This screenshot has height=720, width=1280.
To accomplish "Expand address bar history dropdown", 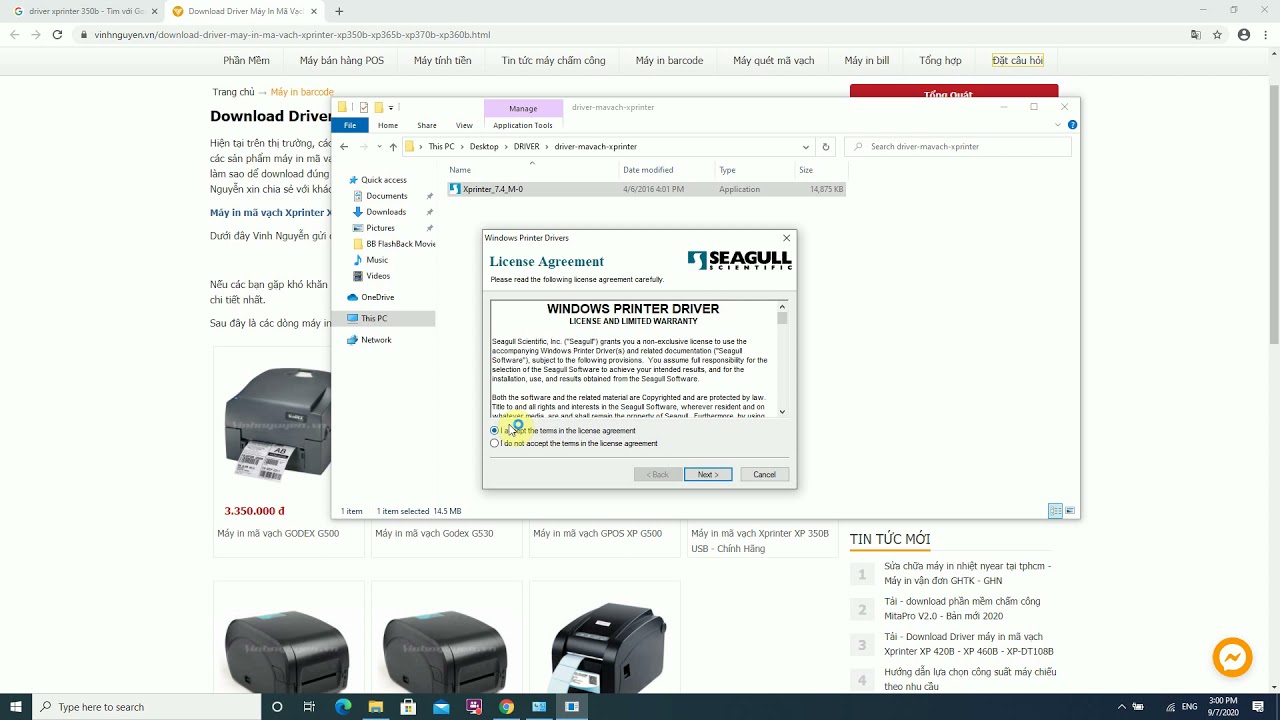I will click(805, 147).
